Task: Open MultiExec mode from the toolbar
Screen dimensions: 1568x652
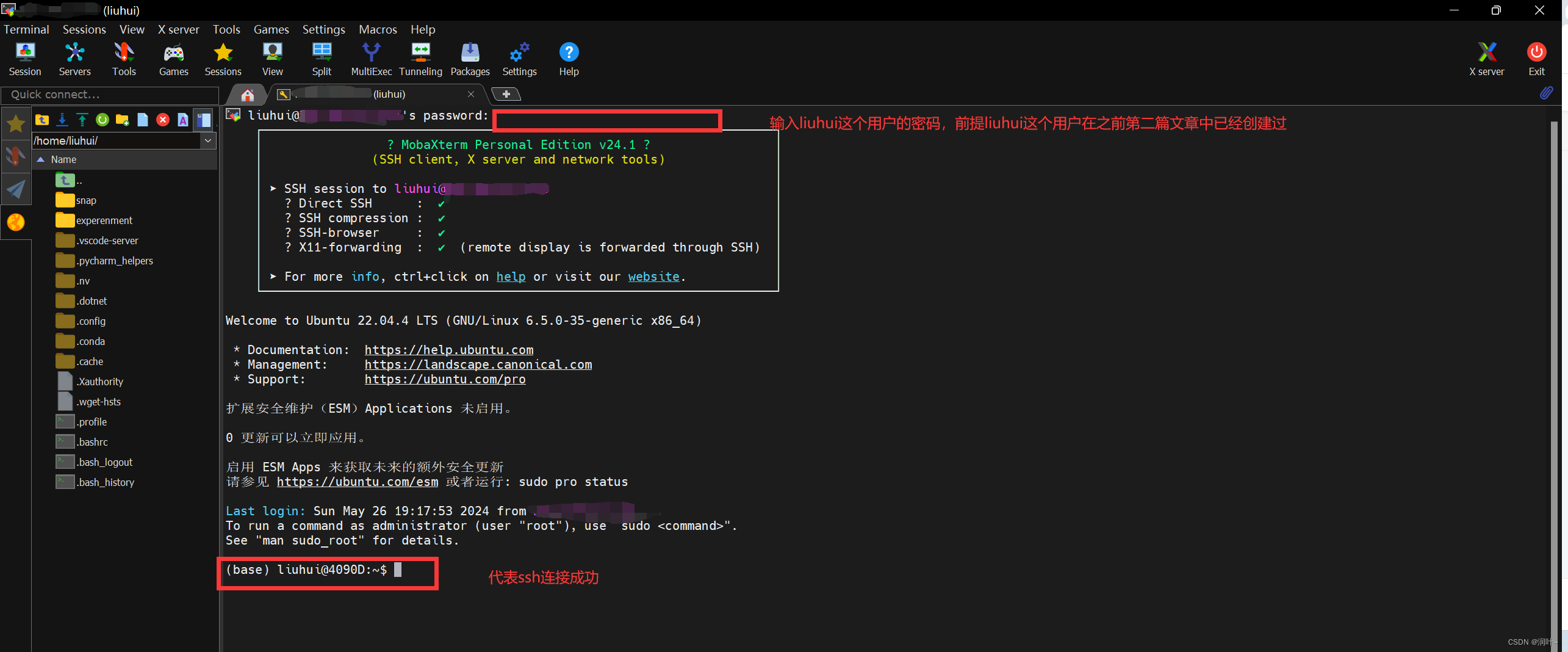Action: (x=371, y=59)
